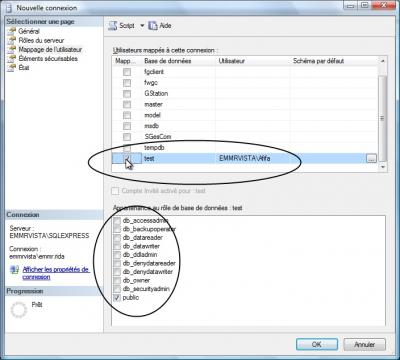This screenshot has height=360, width=400.
Task: Click the connection properties icon
Action: pyautogui.click(x=14, y=270)
